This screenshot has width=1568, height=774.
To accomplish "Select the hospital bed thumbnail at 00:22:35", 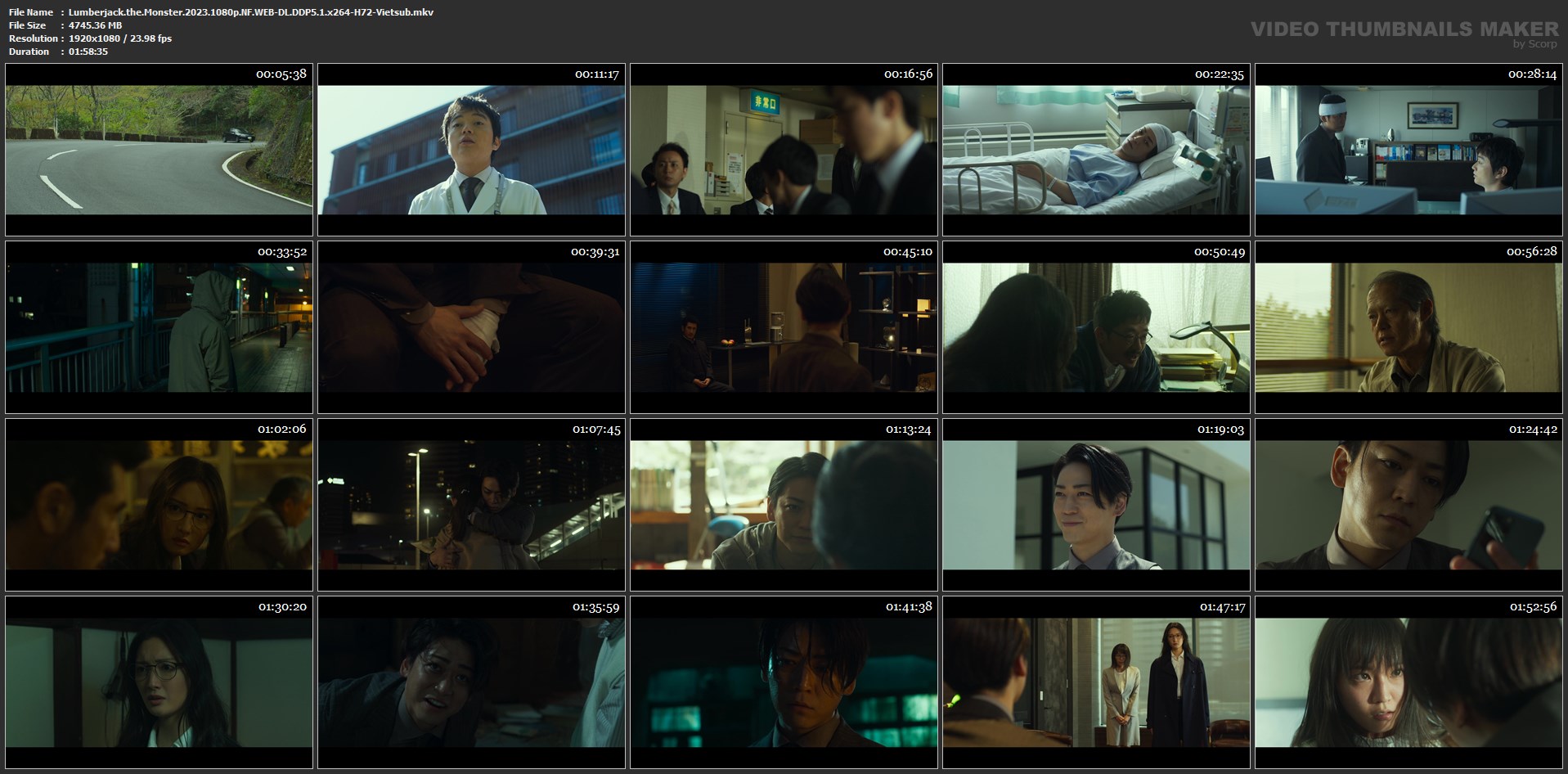I will (1096, 150).
